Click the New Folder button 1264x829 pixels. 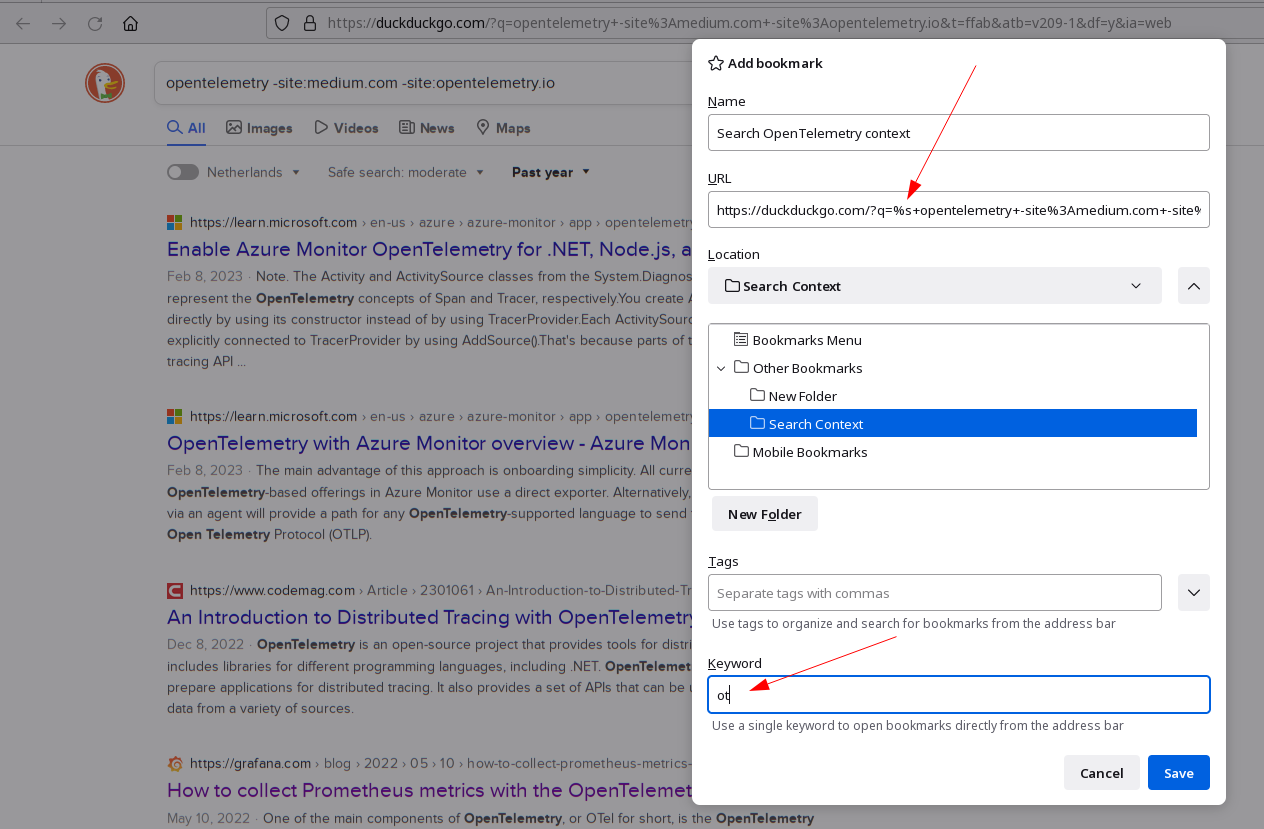(x=765, y=514)
